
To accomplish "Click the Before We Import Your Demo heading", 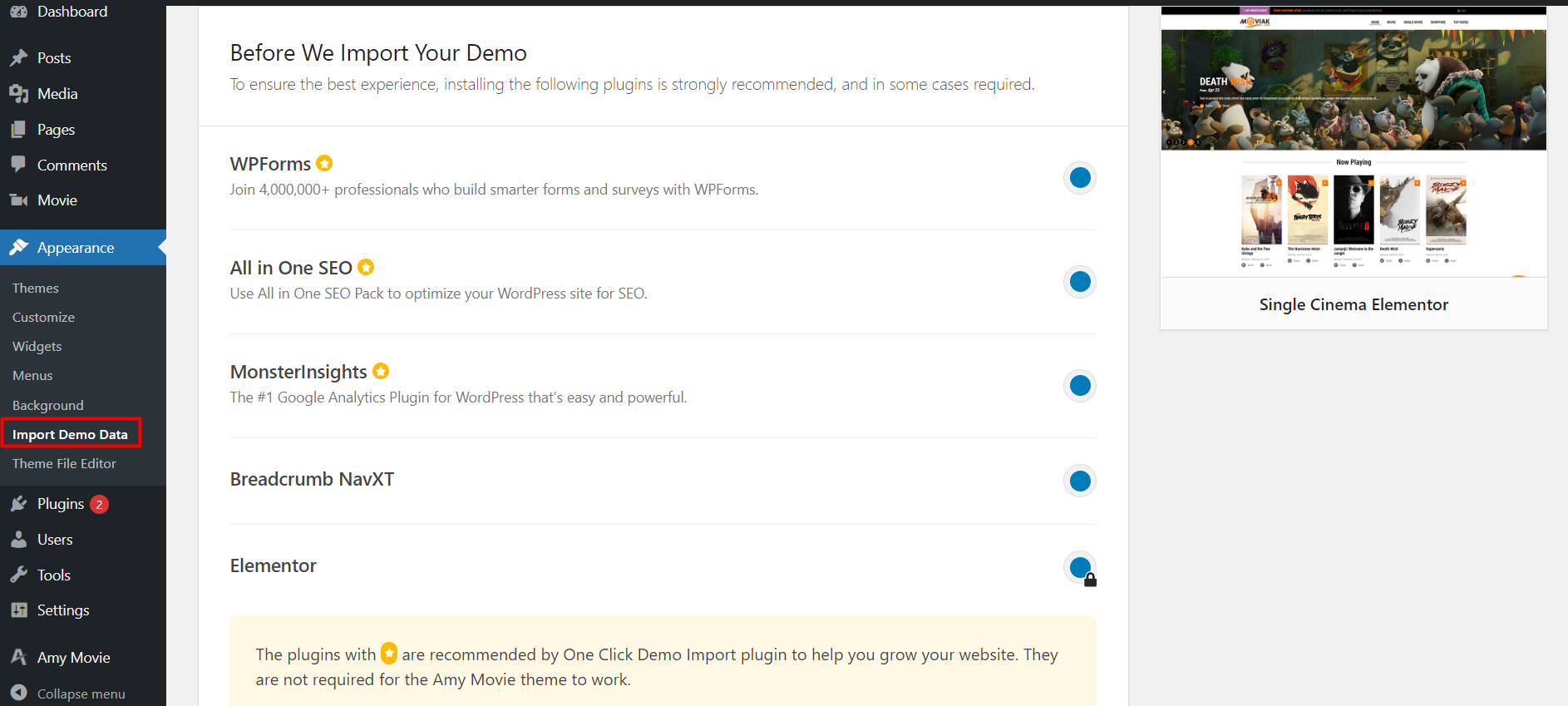I will [x=378, y=52].
